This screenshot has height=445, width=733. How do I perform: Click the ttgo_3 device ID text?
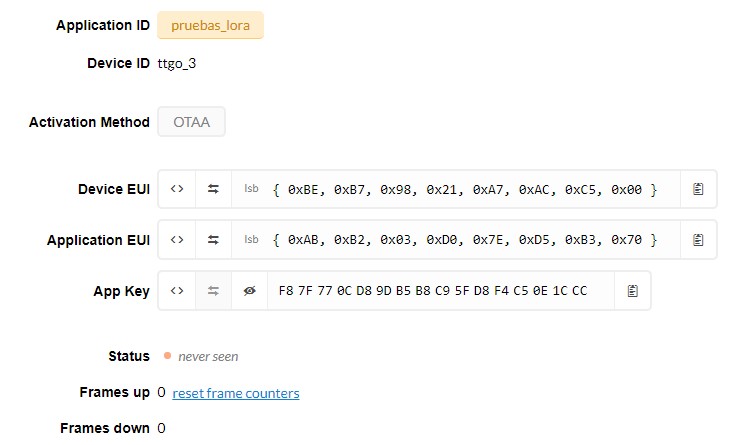(177, 64)
